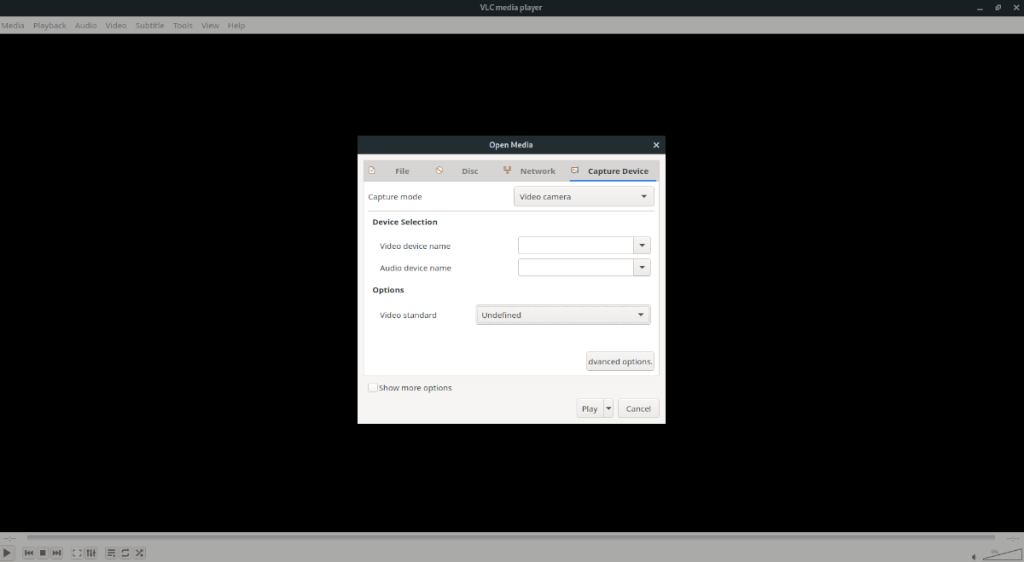This screenshot has width=1024, height=562.
Task: Mute audio with the speaker icon
Action: click(975, 555)
